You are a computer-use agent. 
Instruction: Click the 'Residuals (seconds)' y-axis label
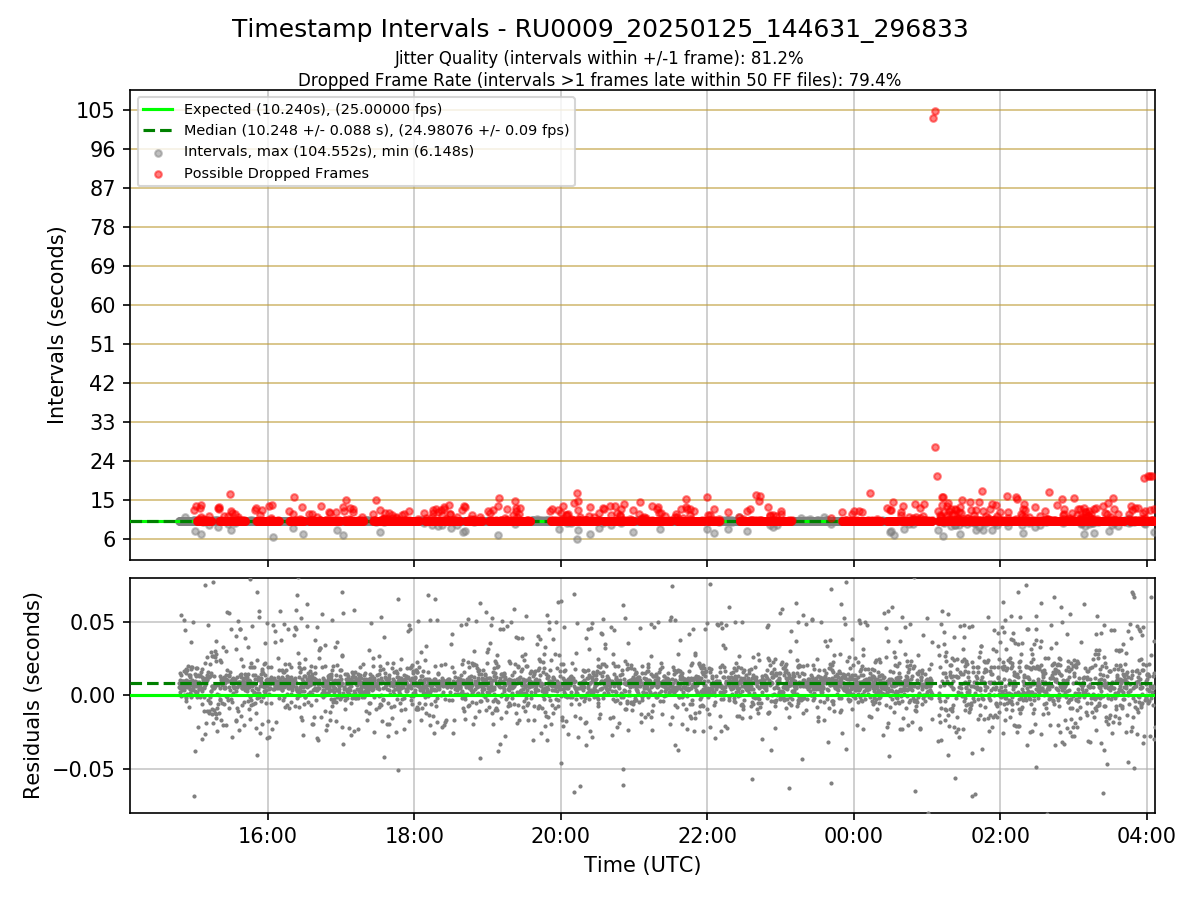click(33, 695)
